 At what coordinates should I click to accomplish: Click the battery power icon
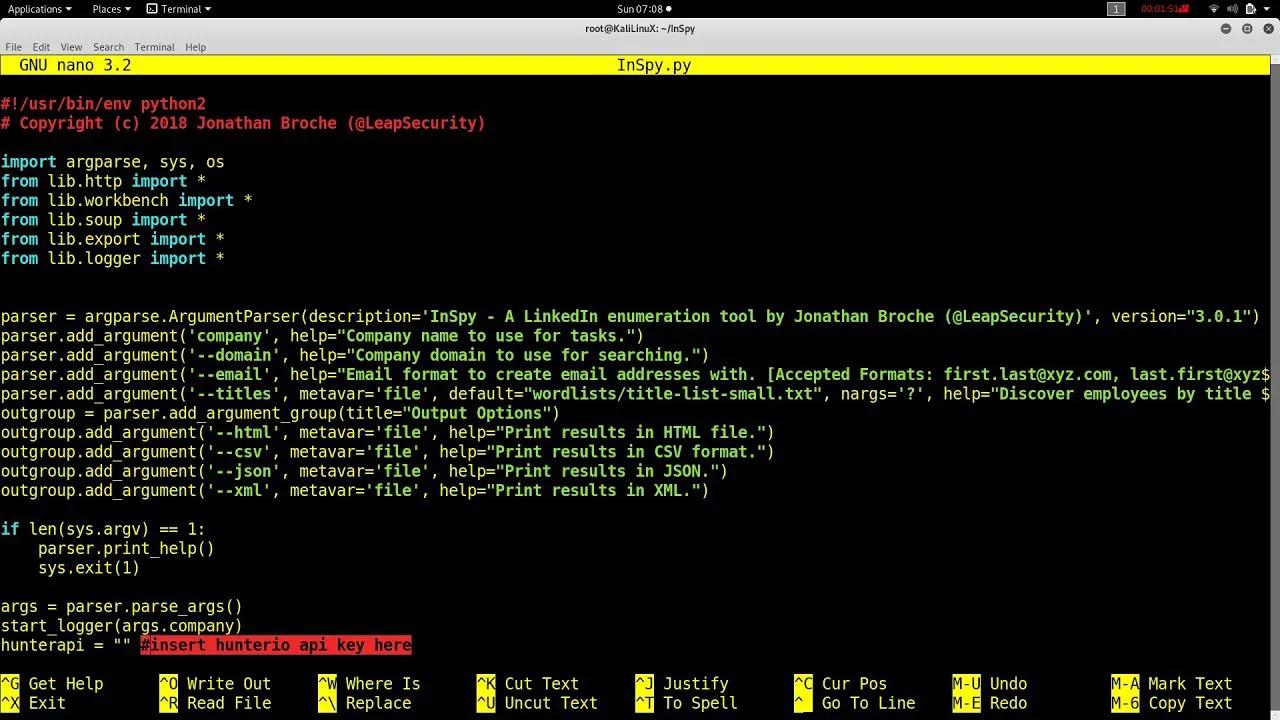(1251, 9)
